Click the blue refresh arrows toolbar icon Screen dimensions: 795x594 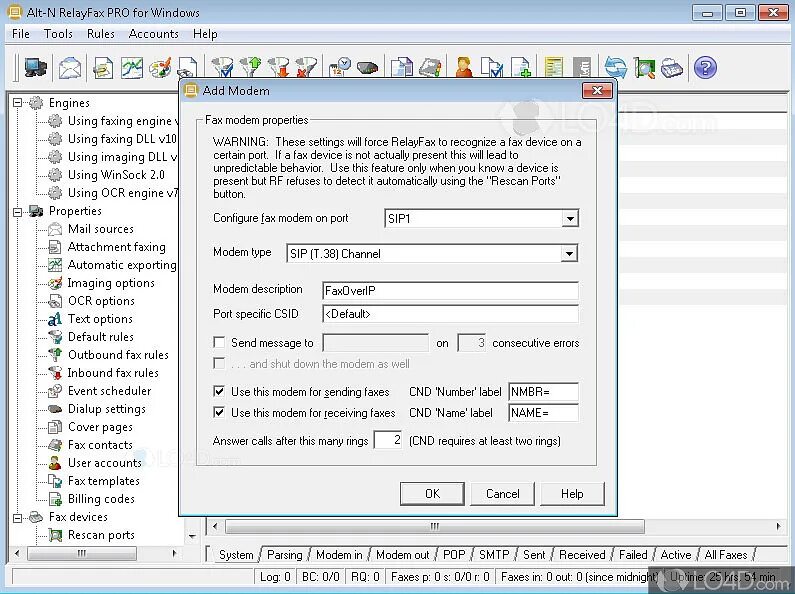(x=616, y=67)
